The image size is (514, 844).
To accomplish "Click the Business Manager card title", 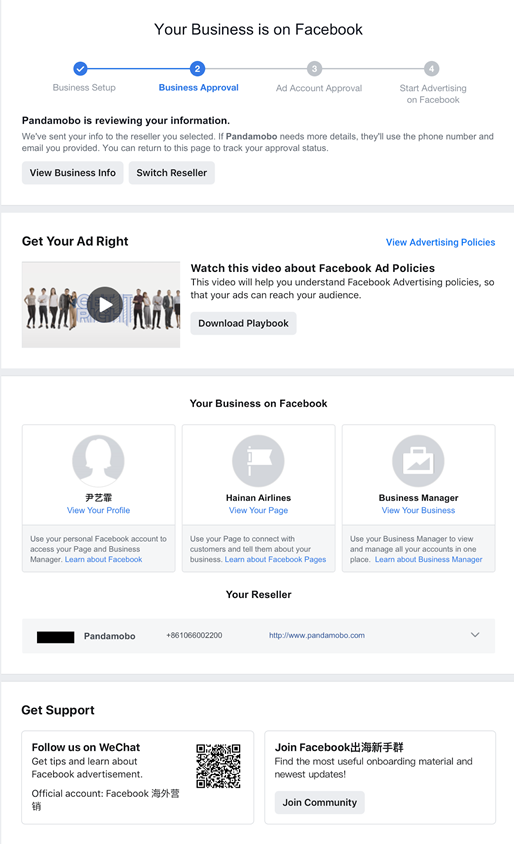I will pos(418,498).
